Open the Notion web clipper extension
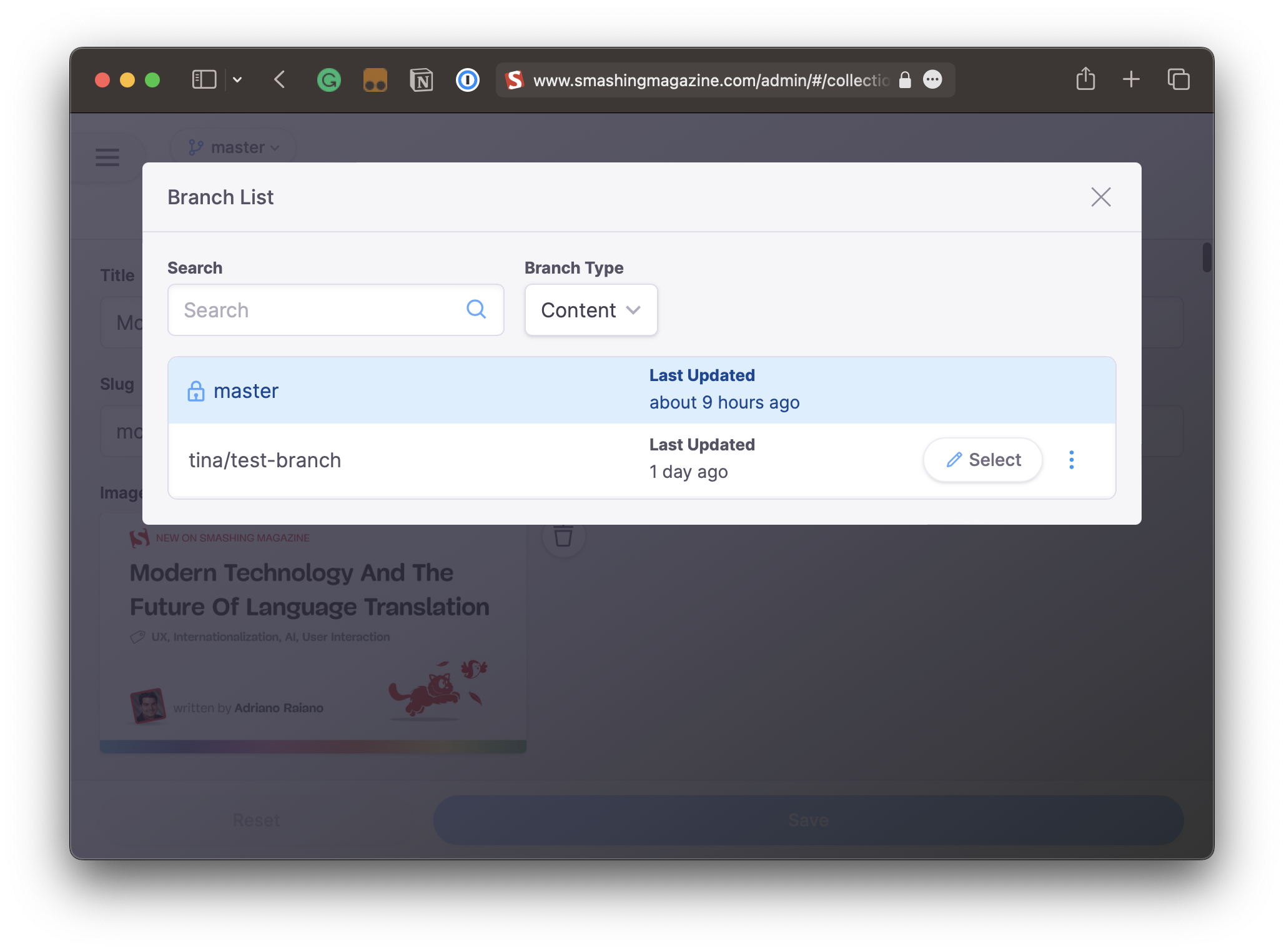The image size is (1284, 952). tap(422, 80)
